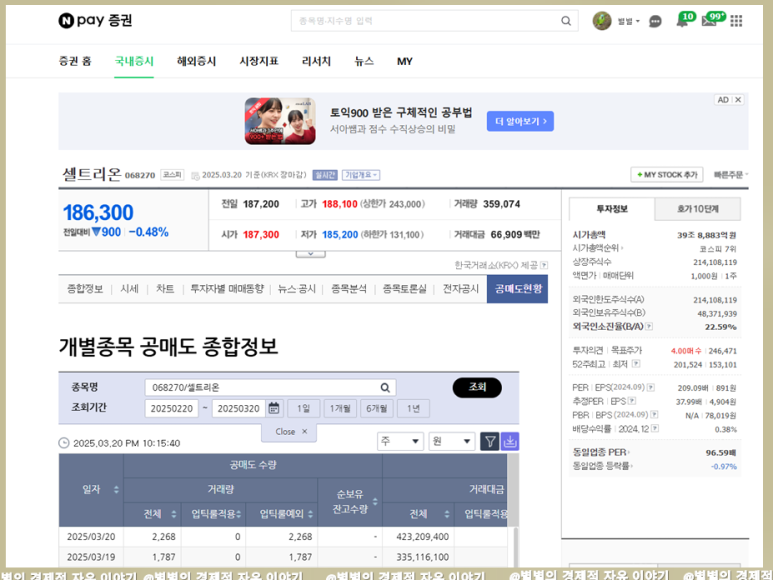Sort 거래대금 전체 column arrows
The image size is (773, 580).
pyautogui.click(x=447, y=514)
